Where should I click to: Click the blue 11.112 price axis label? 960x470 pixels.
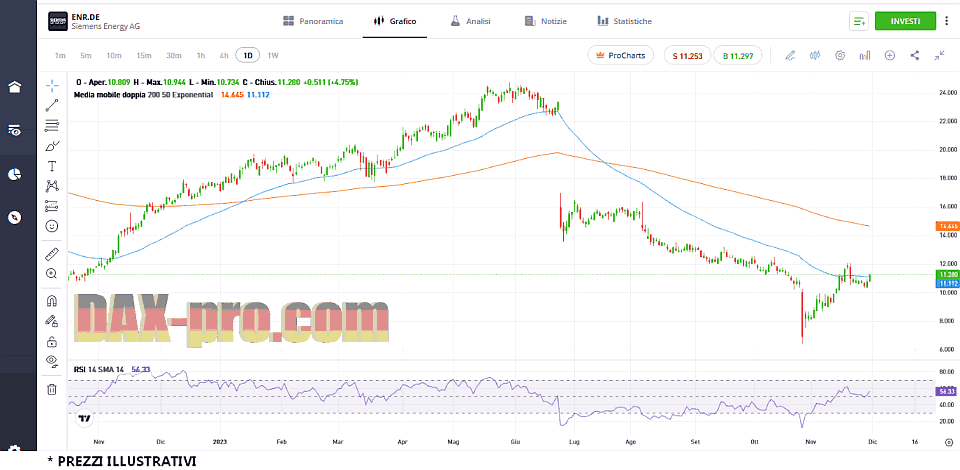[948, 283]
